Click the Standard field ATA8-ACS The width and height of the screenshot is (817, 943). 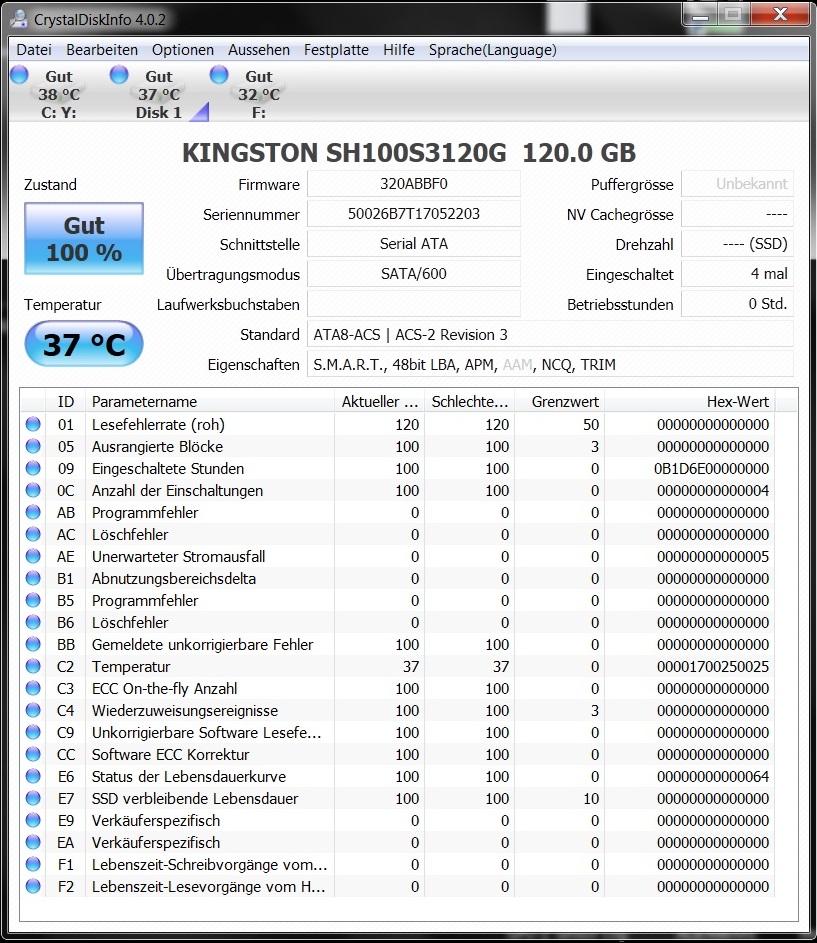point(550,334)
